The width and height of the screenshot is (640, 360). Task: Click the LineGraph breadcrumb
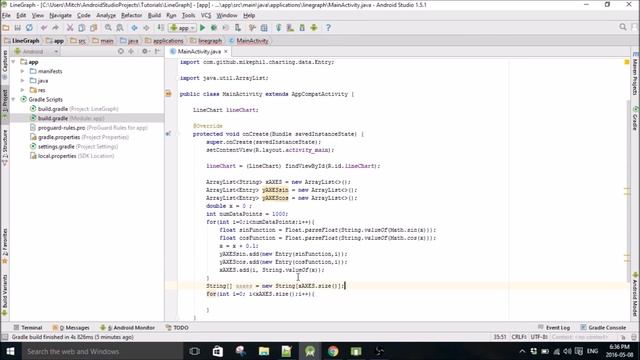point(22,41)
